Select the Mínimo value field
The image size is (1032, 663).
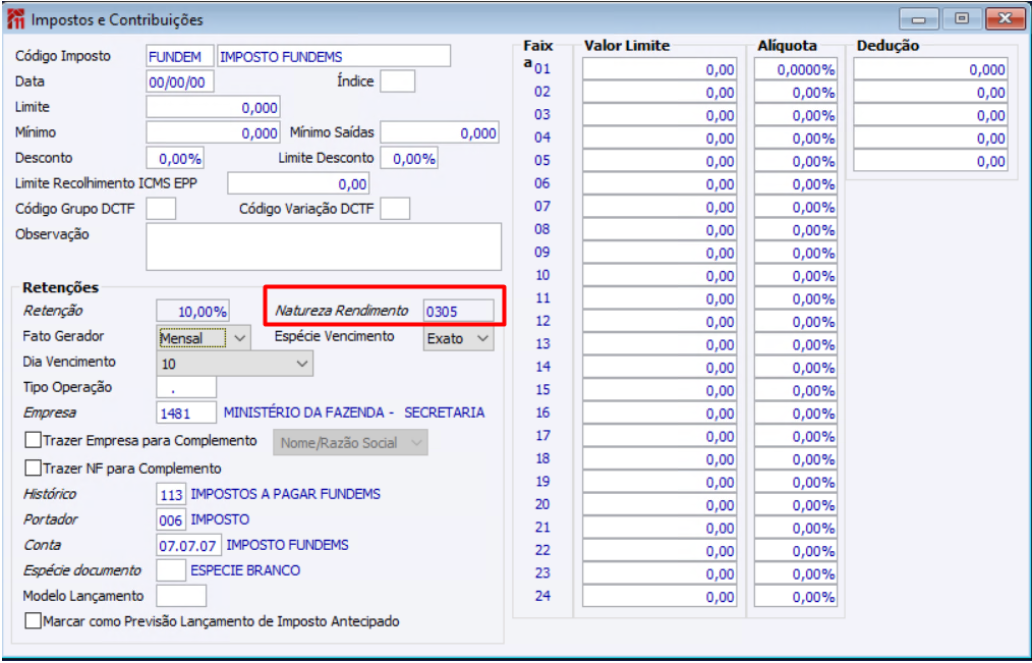[213, 133]
